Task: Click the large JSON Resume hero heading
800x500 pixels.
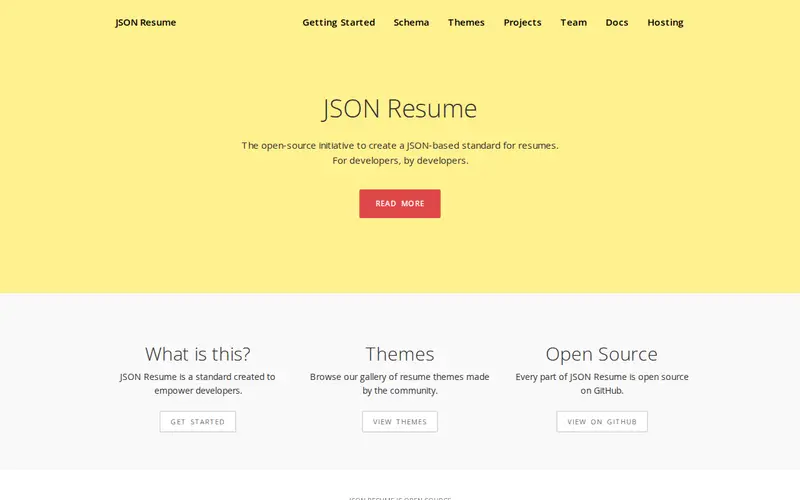Action: click(400, 109)
